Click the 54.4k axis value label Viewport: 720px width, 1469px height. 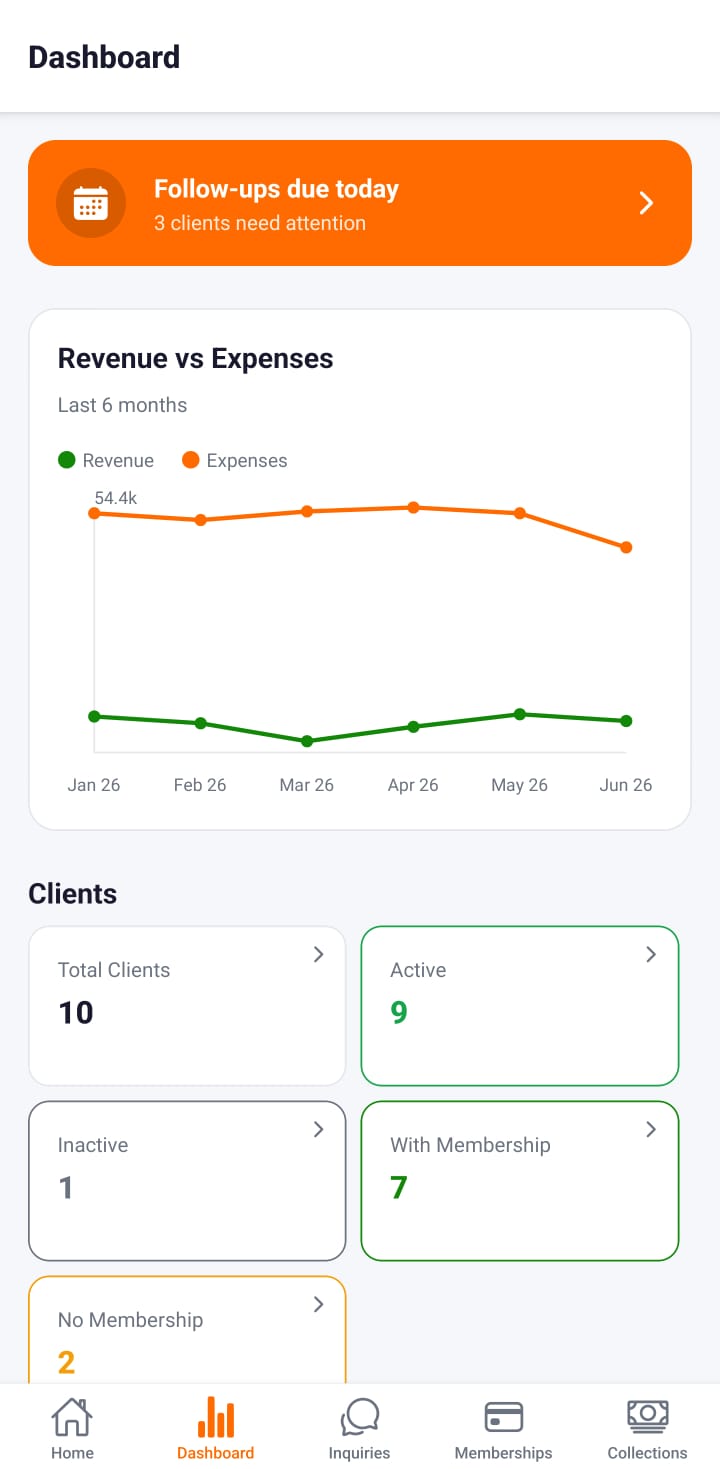pos(116,497)
